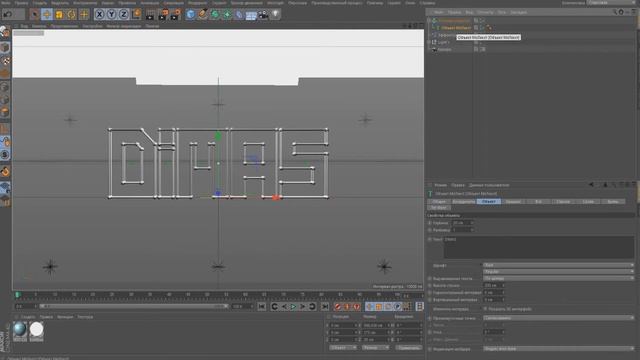Toggle autokeying red button
Viewport: 640px width, 360px height.
tap(347, 307)
